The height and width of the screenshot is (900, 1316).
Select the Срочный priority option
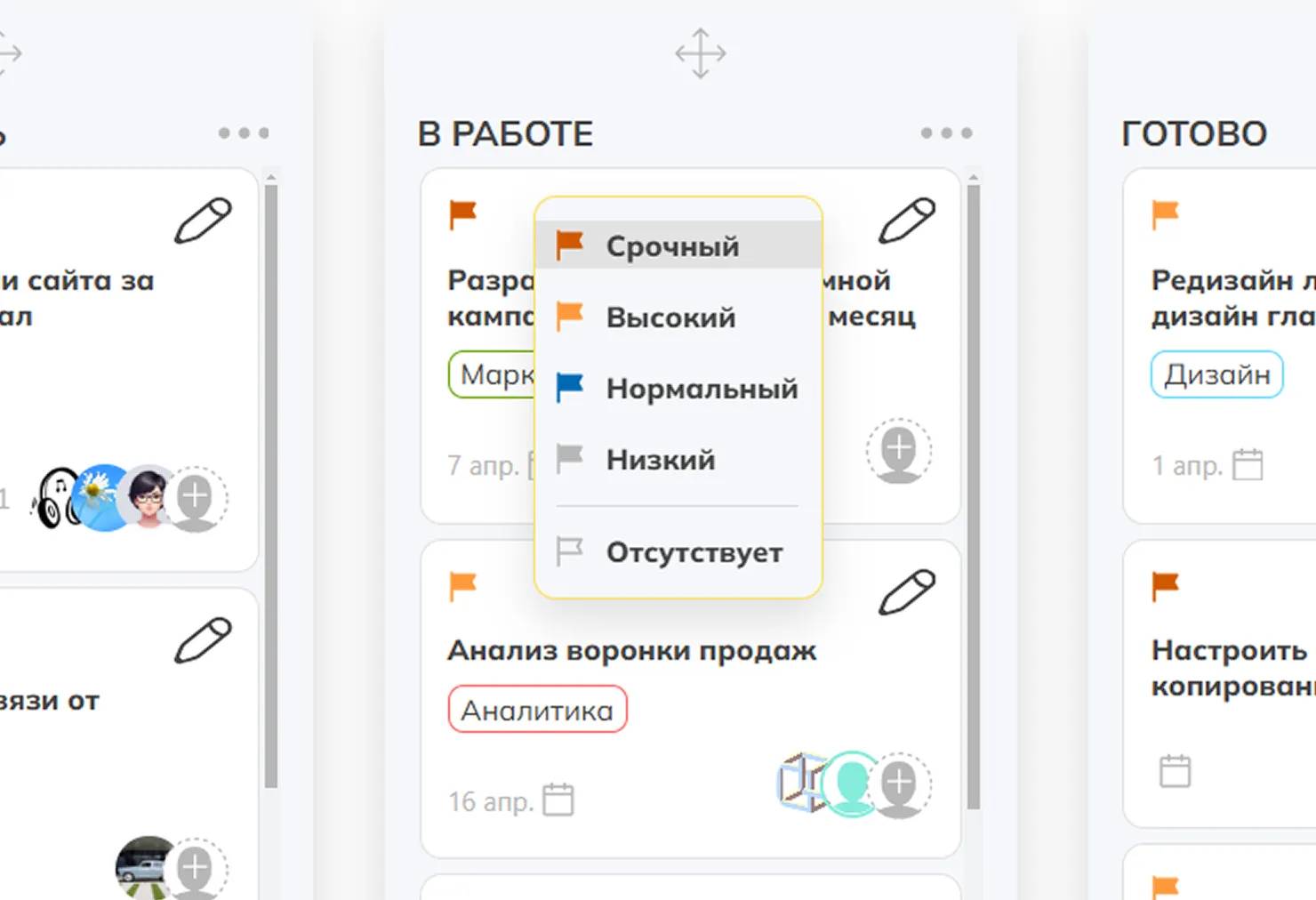point(672,245)
